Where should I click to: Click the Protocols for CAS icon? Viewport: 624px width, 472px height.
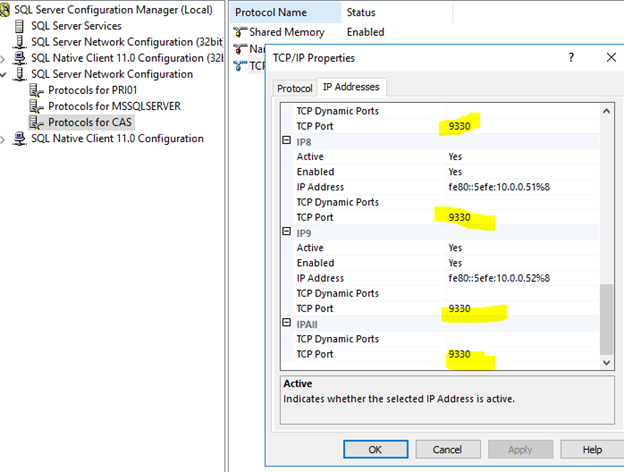pos(36,123)
